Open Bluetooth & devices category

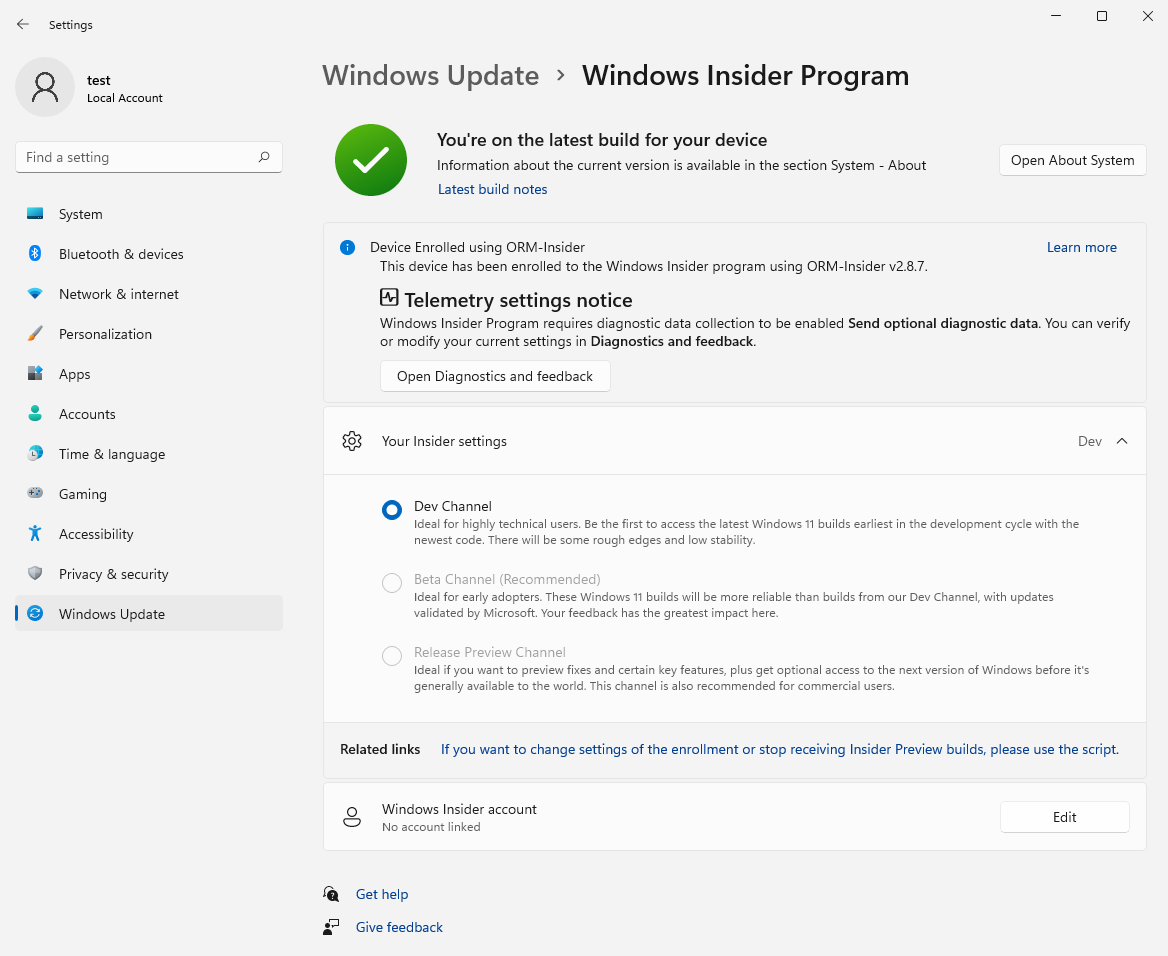click(x=149, y=254)
